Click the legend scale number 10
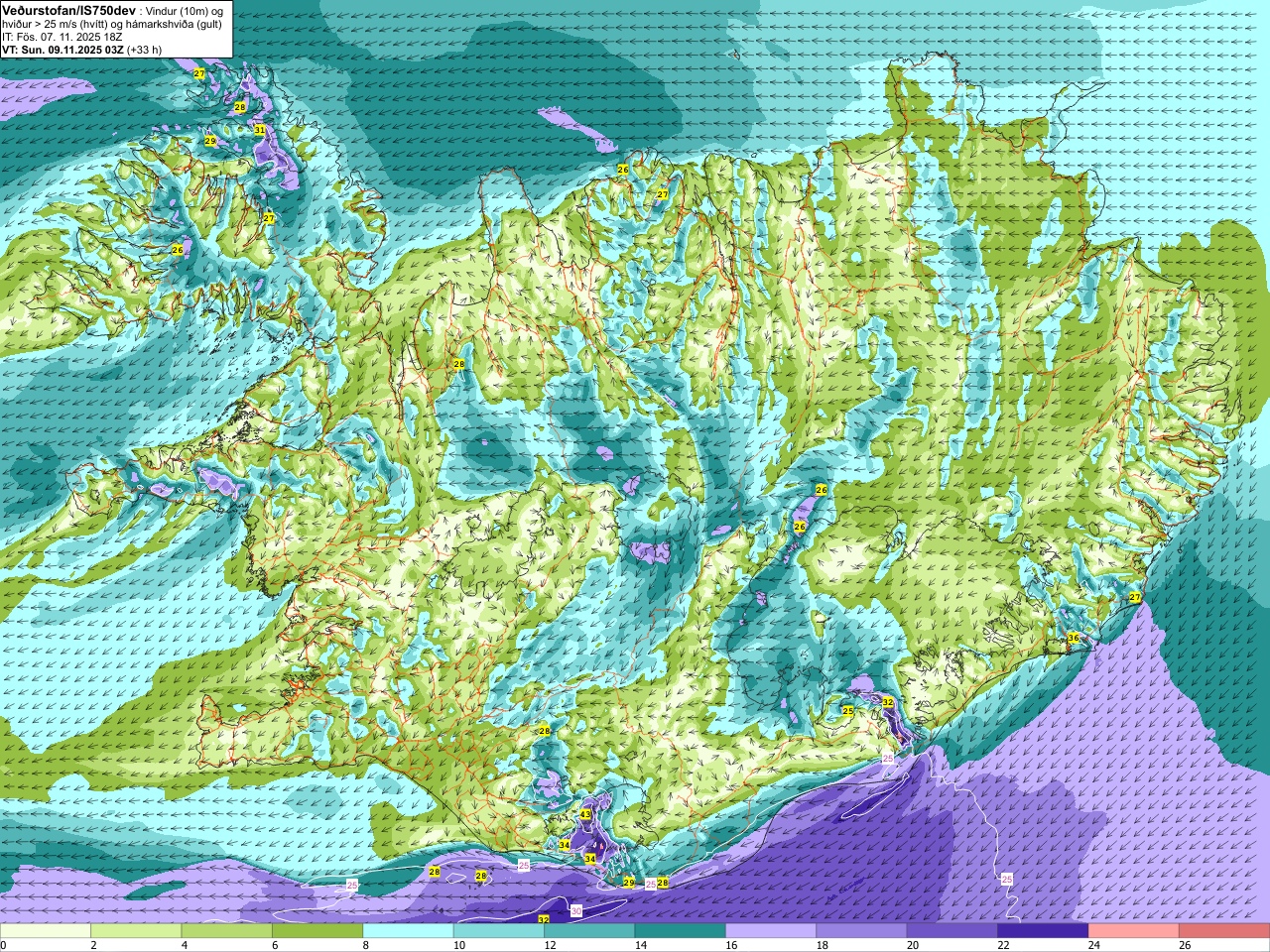This screenshot has width=1270, height=952. pyautogui.click(x=459, y=945)
